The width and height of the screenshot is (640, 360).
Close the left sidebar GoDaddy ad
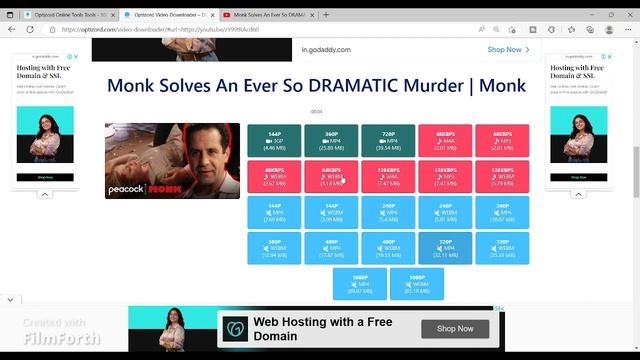[x=76, y=57]
